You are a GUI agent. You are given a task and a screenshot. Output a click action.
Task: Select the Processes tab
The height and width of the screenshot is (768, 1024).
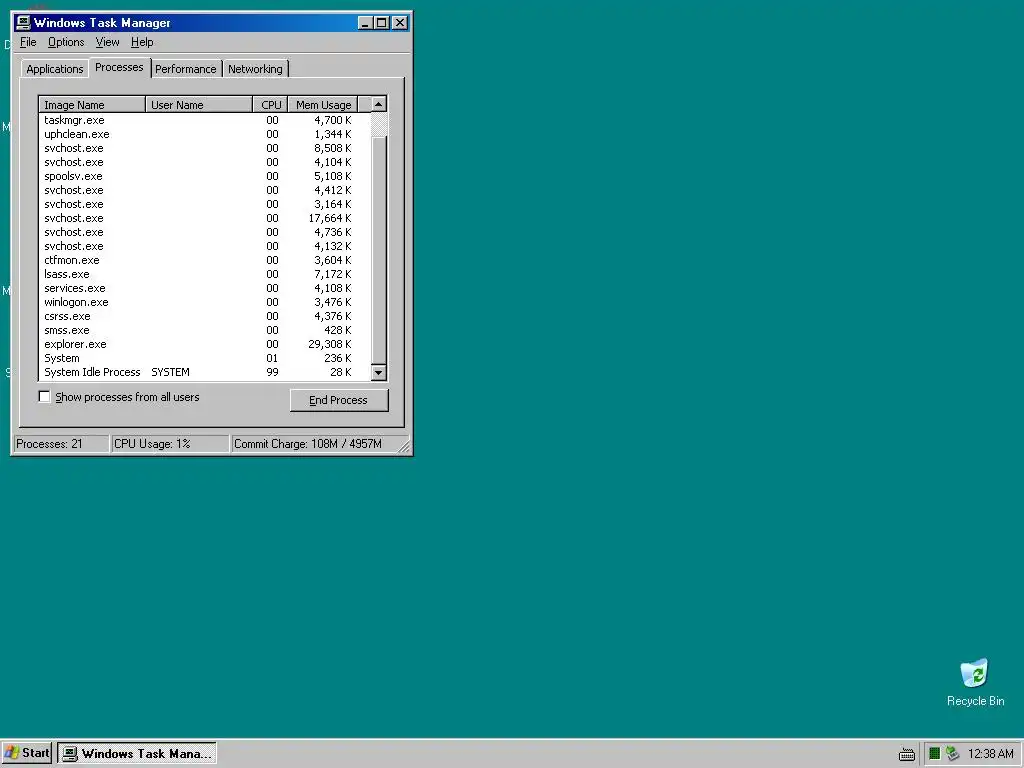point(119,67)
